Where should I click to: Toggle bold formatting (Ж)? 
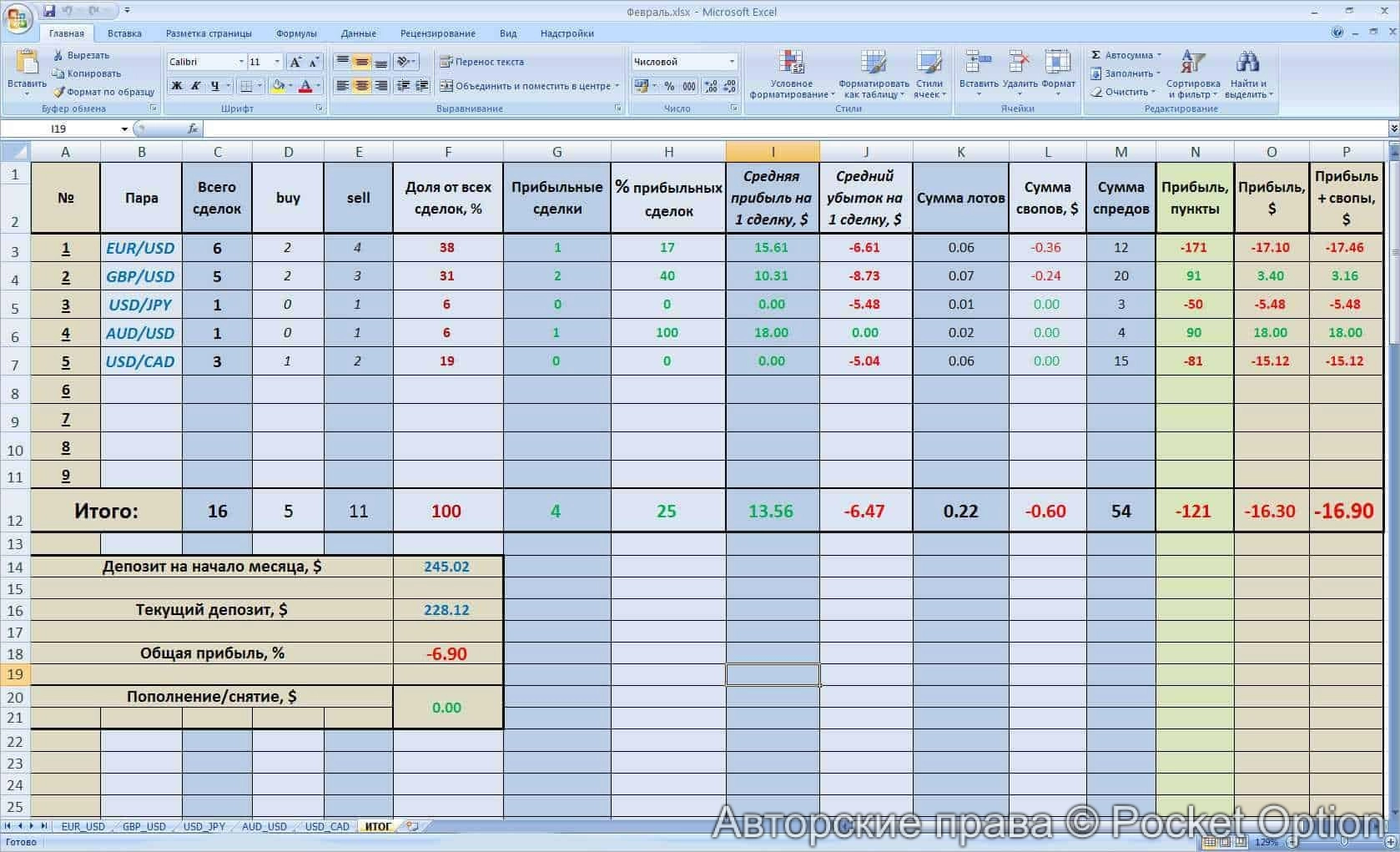[x=177, y=86]
